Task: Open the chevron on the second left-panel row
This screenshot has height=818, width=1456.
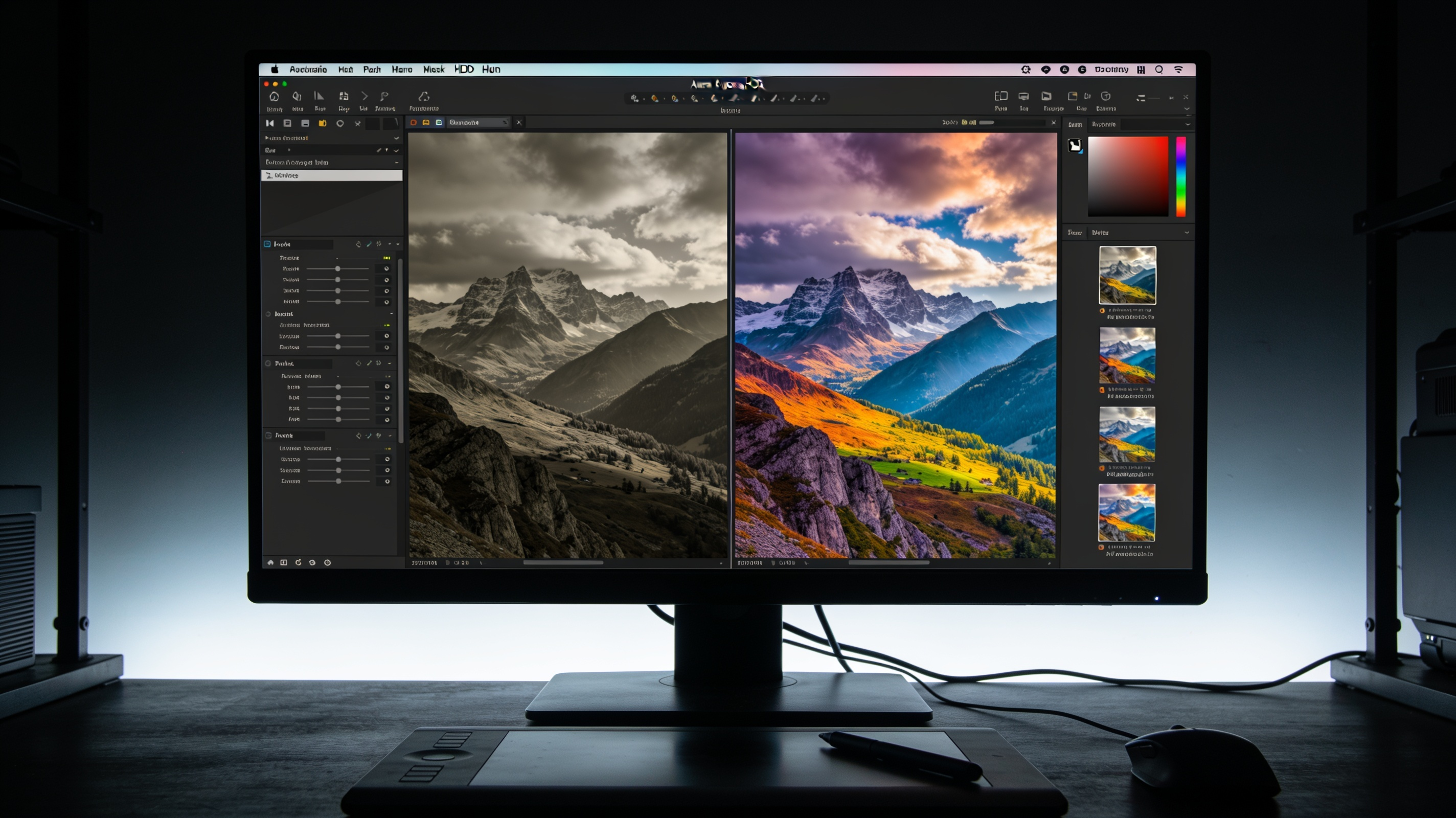Action: 396,150
